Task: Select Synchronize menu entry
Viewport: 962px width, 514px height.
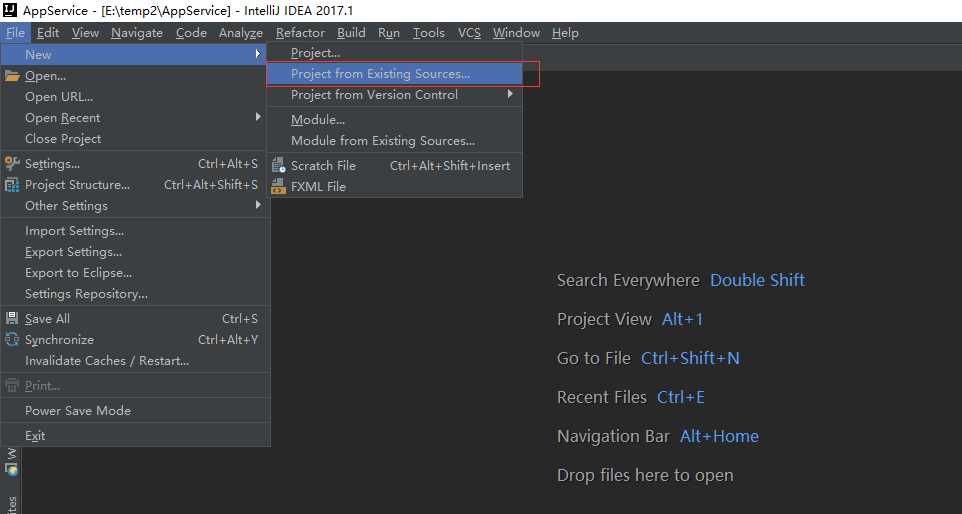Action: 134,339
